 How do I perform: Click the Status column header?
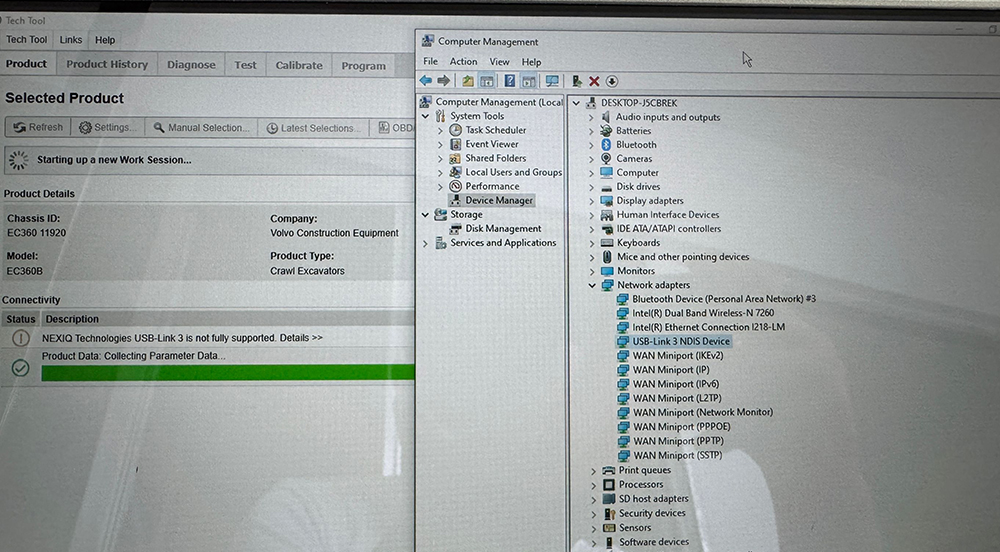20,319
